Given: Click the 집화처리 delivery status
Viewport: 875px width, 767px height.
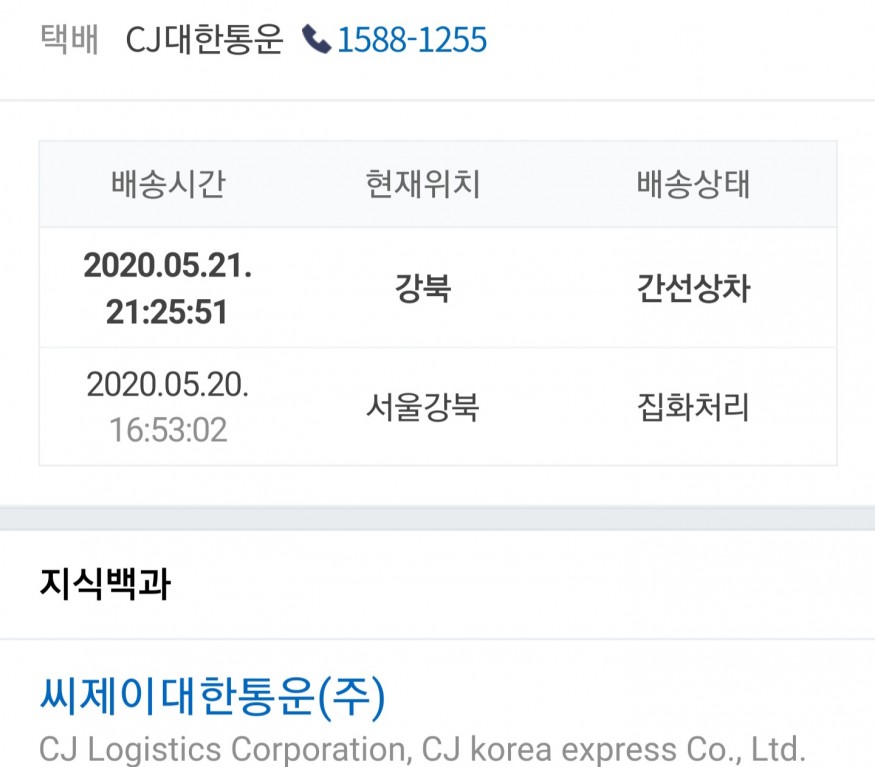Looking at the screenshot, I should [x=693, y=407].
